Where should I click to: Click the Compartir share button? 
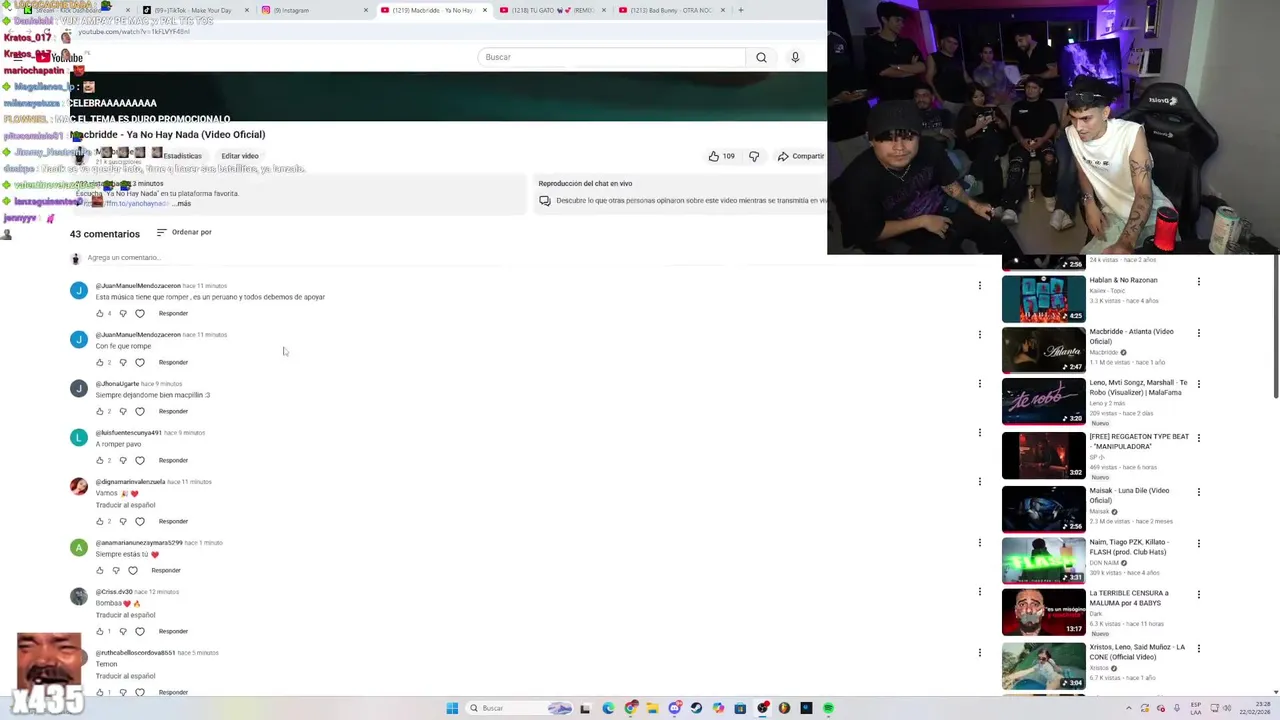801,156
